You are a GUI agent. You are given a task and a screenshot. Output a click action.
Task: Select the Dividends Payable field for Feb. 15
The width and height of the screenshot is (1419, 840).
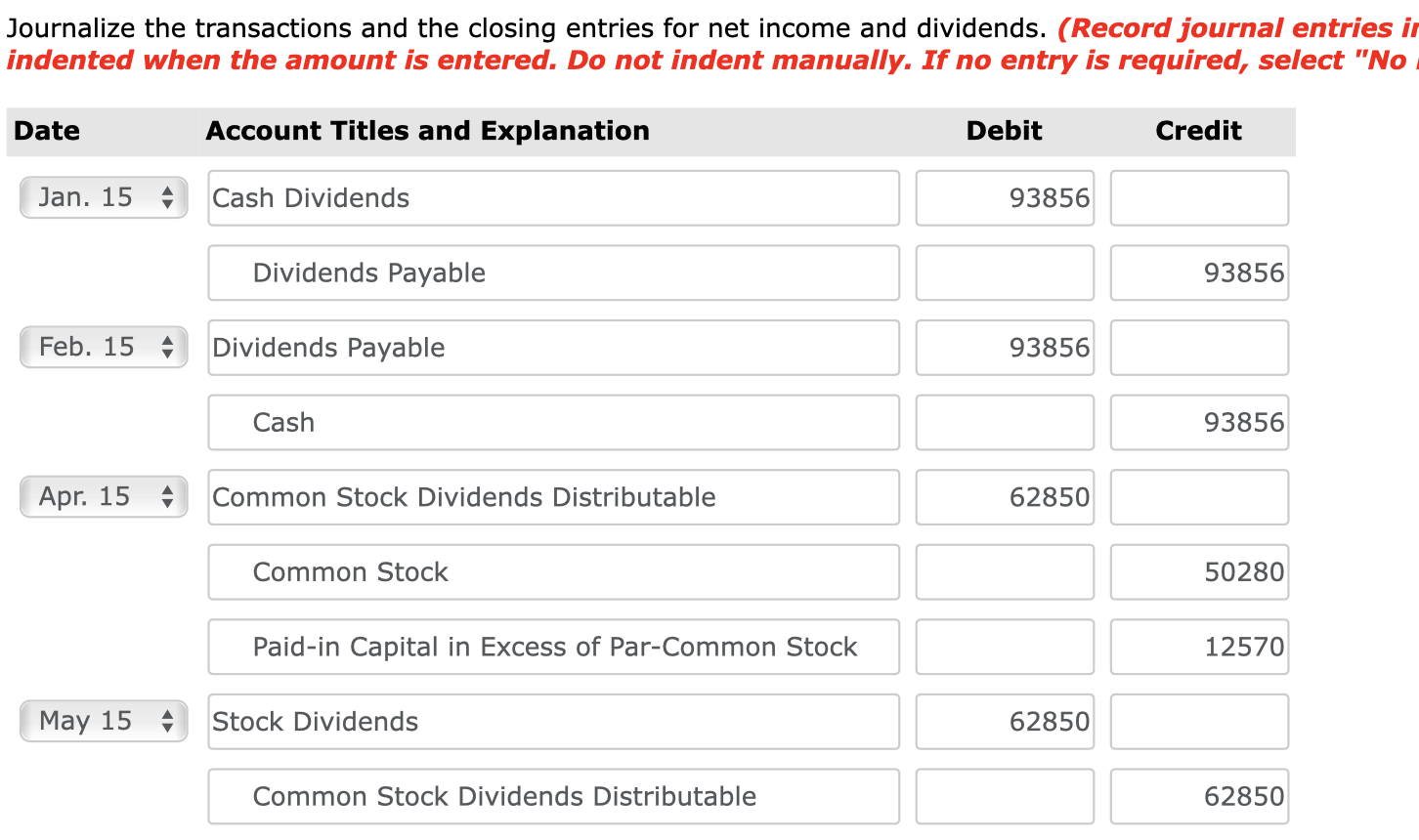(552, 348)
